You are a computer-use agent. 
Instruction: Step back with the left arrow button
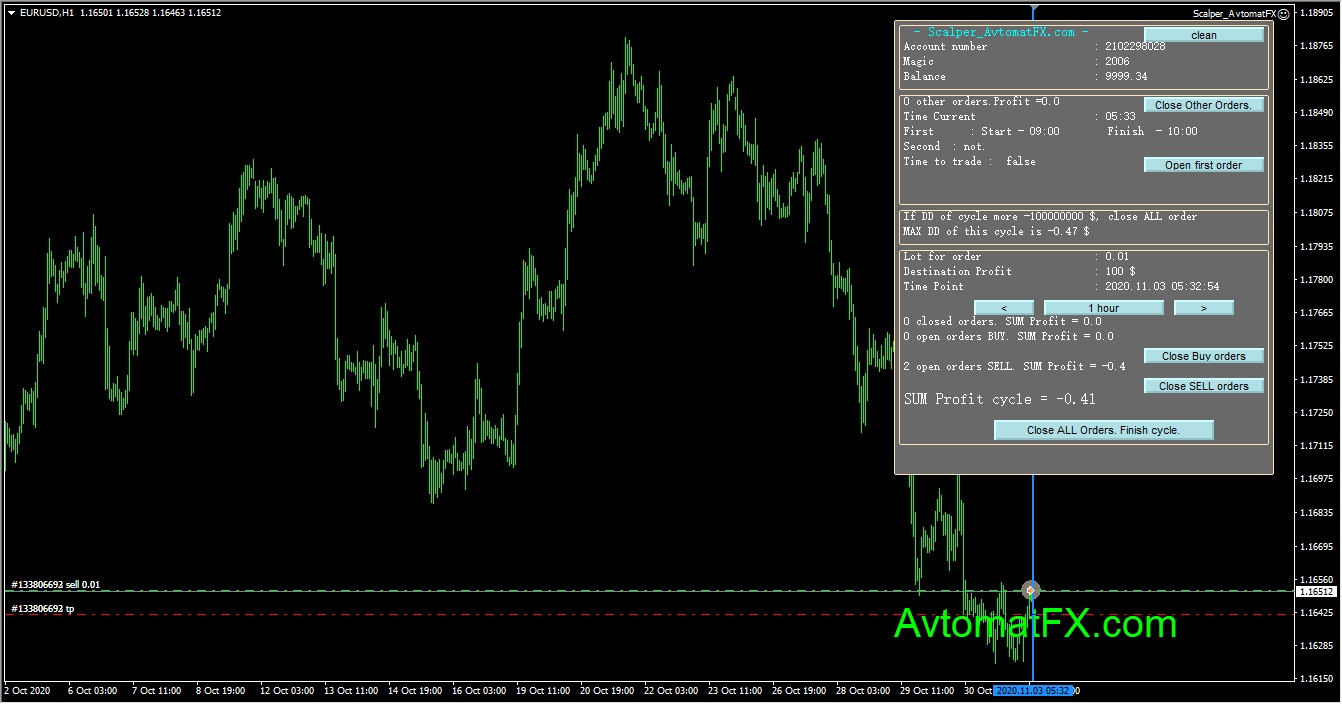(1003, 307)
